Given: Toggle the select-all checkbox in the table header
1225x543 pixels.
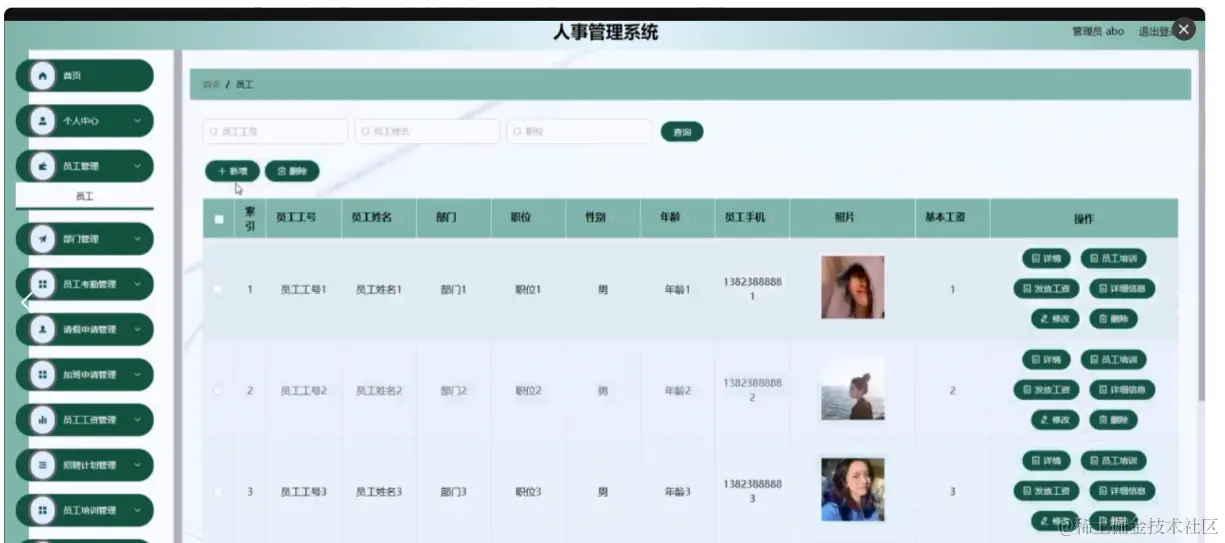Looking at the screenshot, I should pyautogui.click(x=219, y=219).
